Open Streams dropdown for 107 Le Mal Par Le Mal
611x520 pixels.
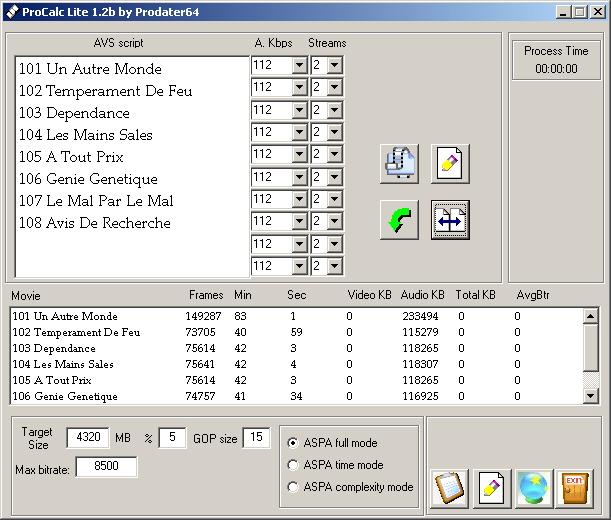coord(335,199)
